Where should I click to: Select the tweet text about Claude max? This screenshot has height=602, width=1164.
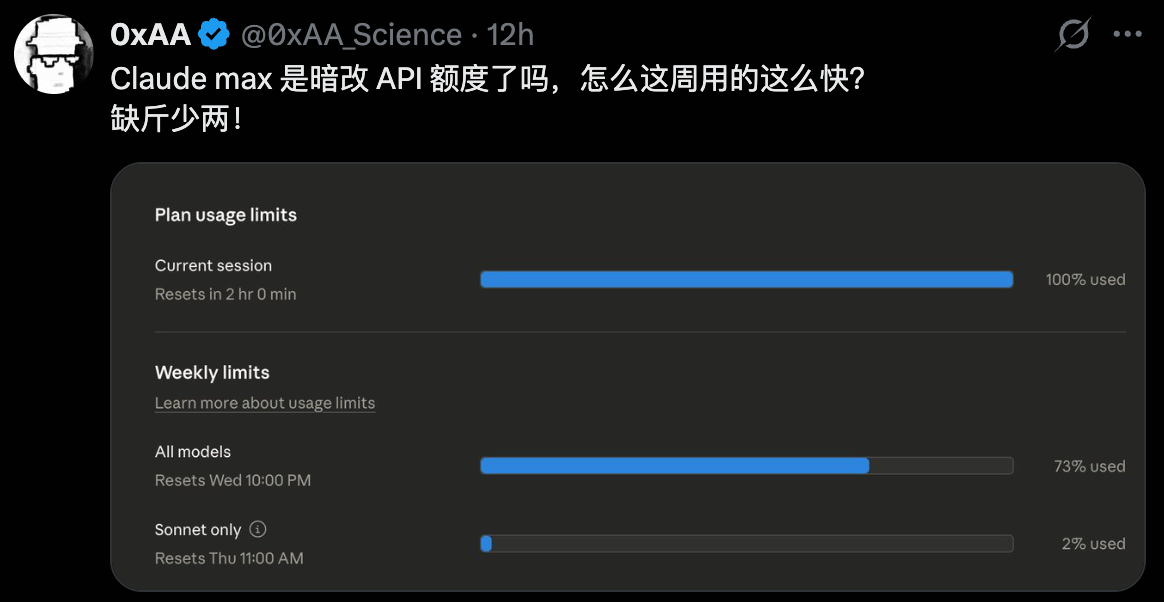tap(487, 78)
